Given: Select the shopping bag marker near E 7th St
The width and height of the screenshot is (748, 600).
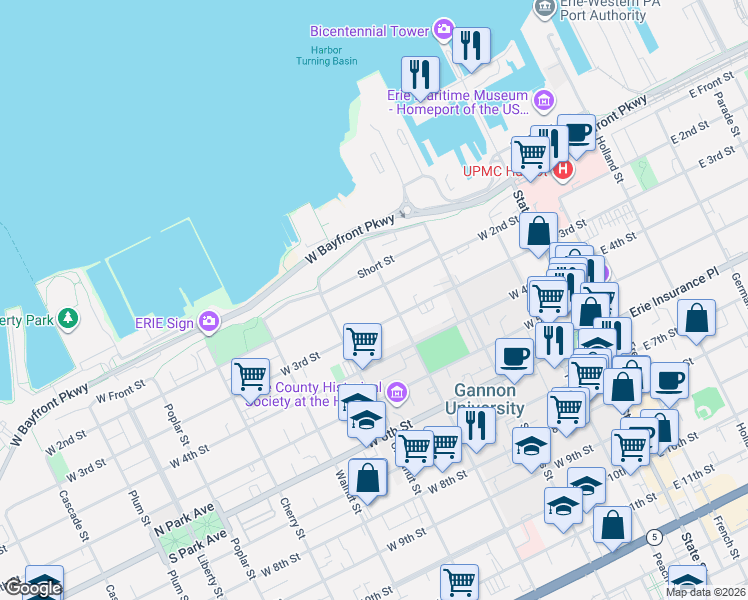Looking at the screenshot, I should pyautogui.click(x=696, y=318).
